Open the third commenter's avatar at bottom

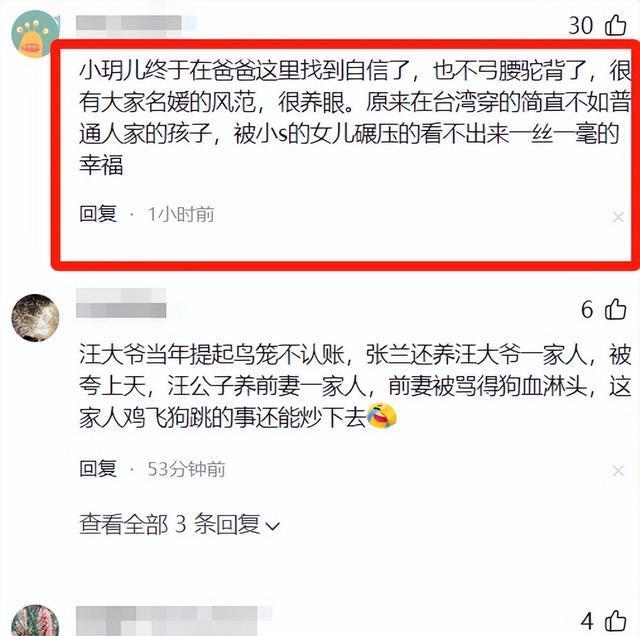(35, 620)
